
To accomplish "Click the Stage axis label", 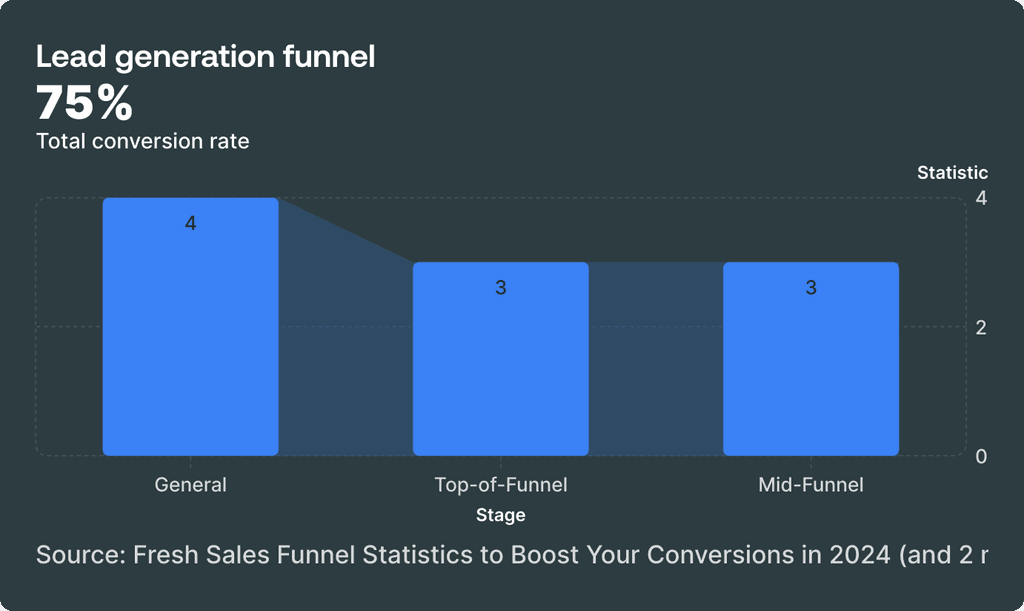I will (x=499, y=515).
